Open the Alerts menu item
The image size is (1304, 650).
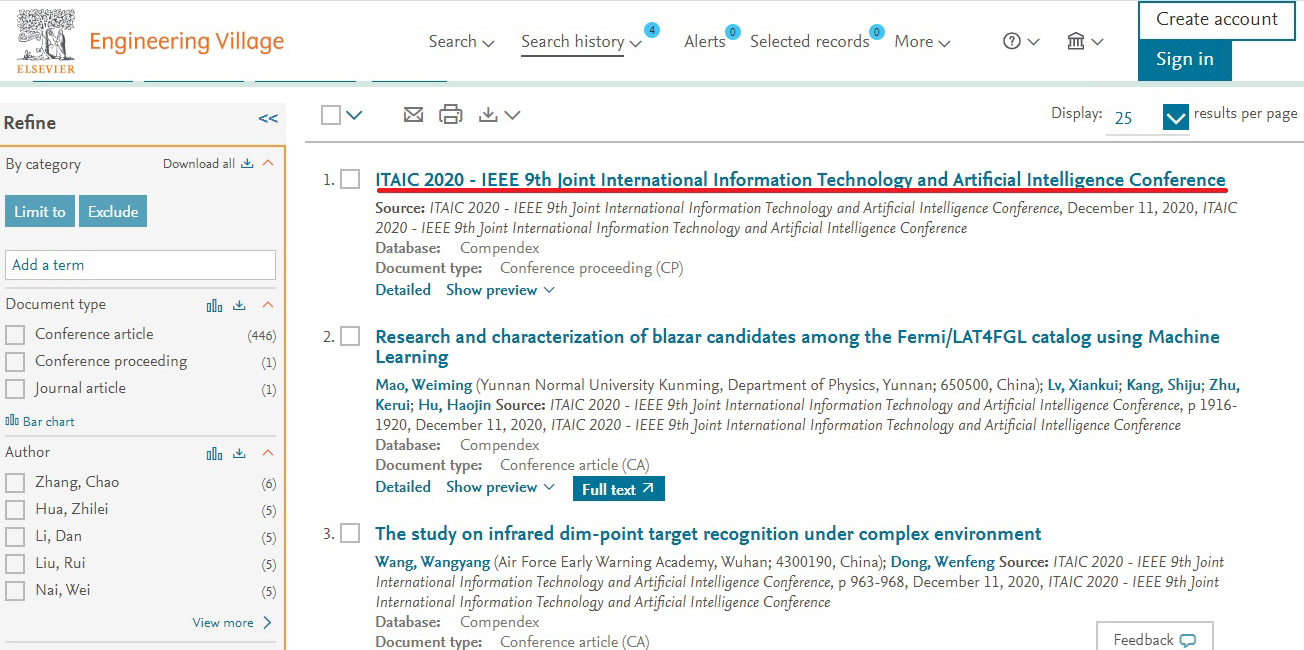coord(705,42)
